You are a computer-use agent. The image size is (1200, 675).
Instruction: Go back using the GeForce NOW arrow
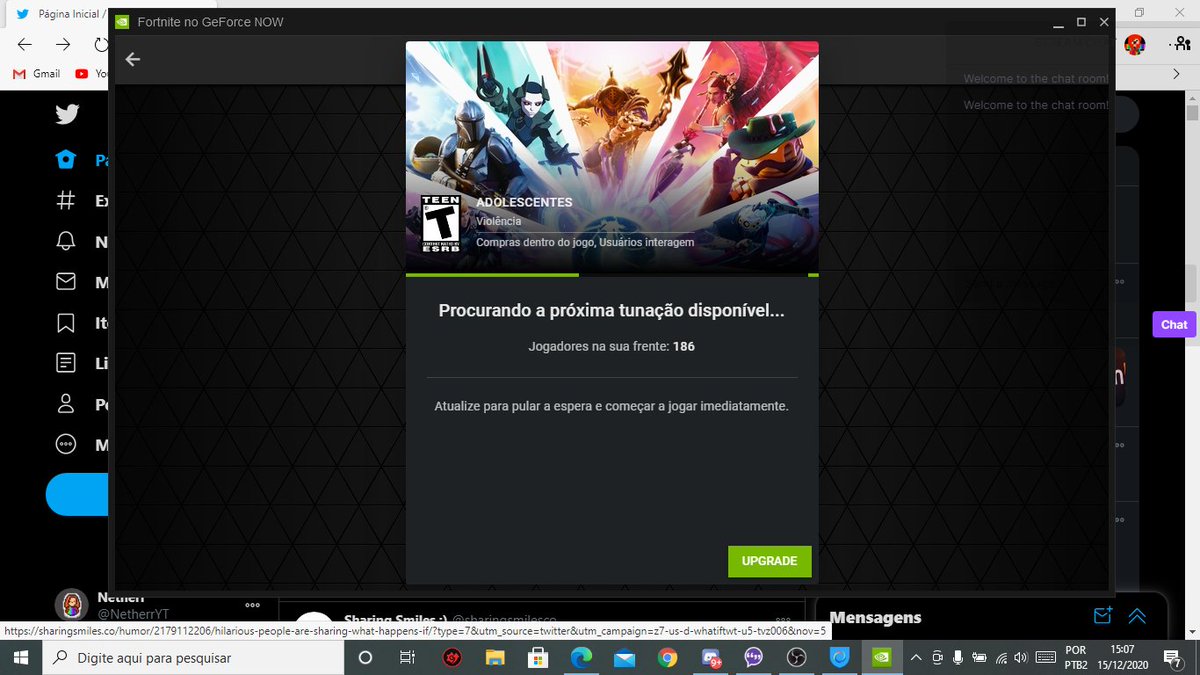point(133,59)
